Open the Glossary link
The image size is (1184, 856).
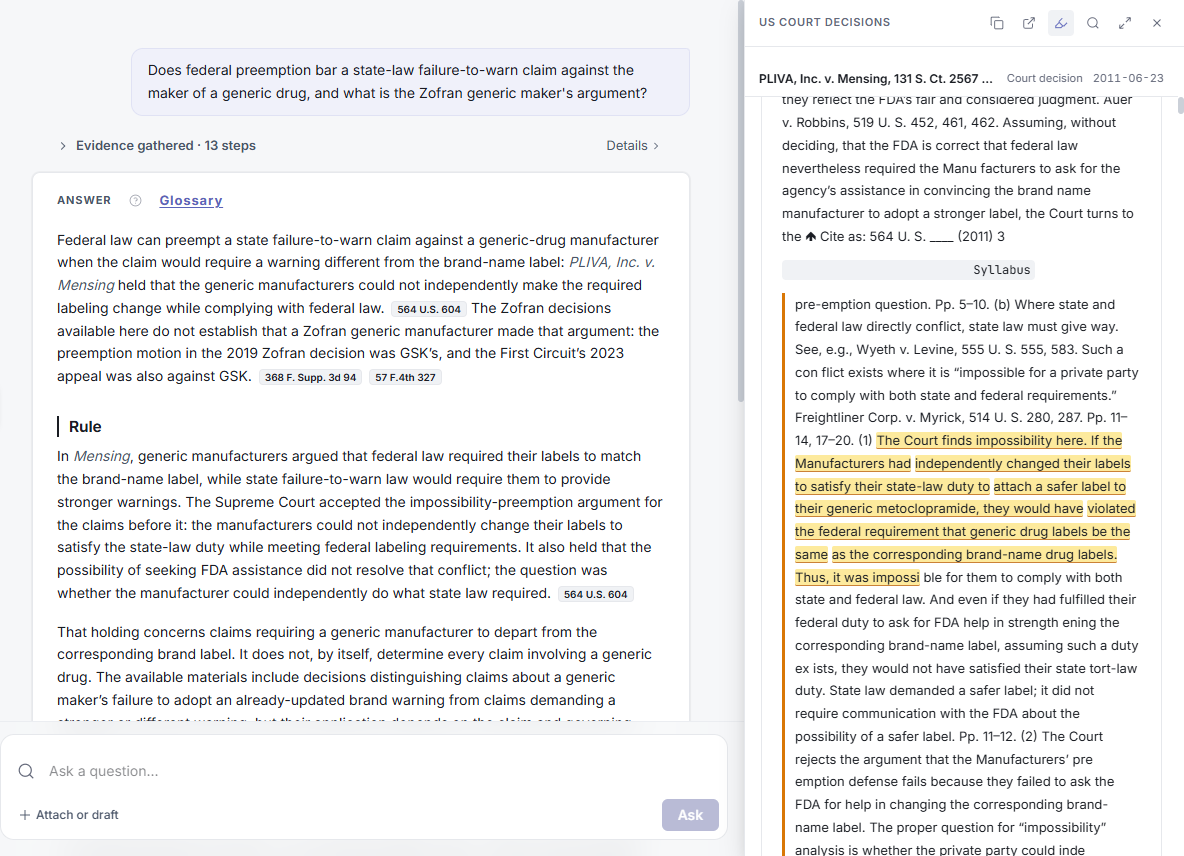pos(191,200)
